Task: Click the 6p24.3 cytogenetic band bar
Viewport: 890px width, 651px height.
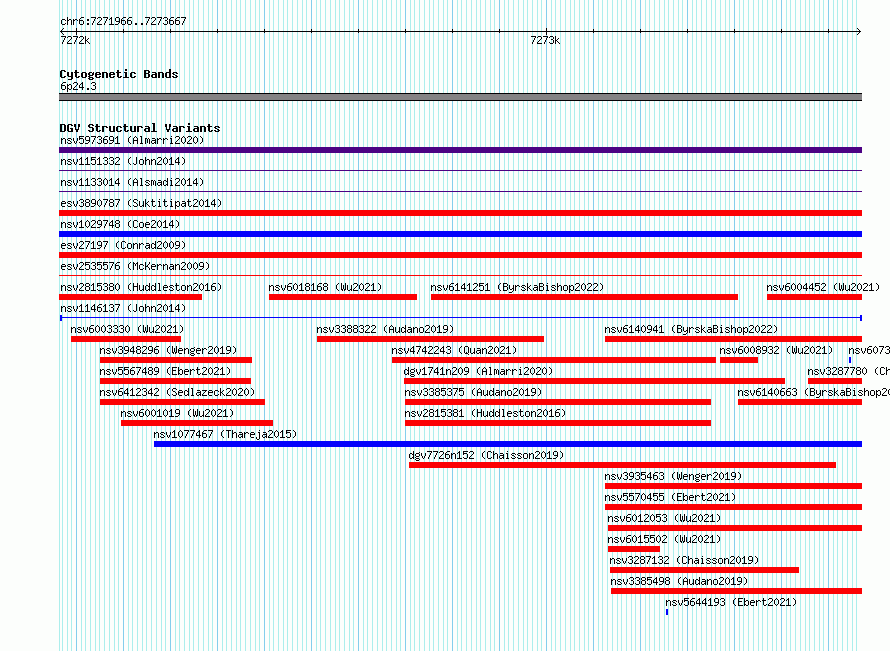Action: point(460,97)
